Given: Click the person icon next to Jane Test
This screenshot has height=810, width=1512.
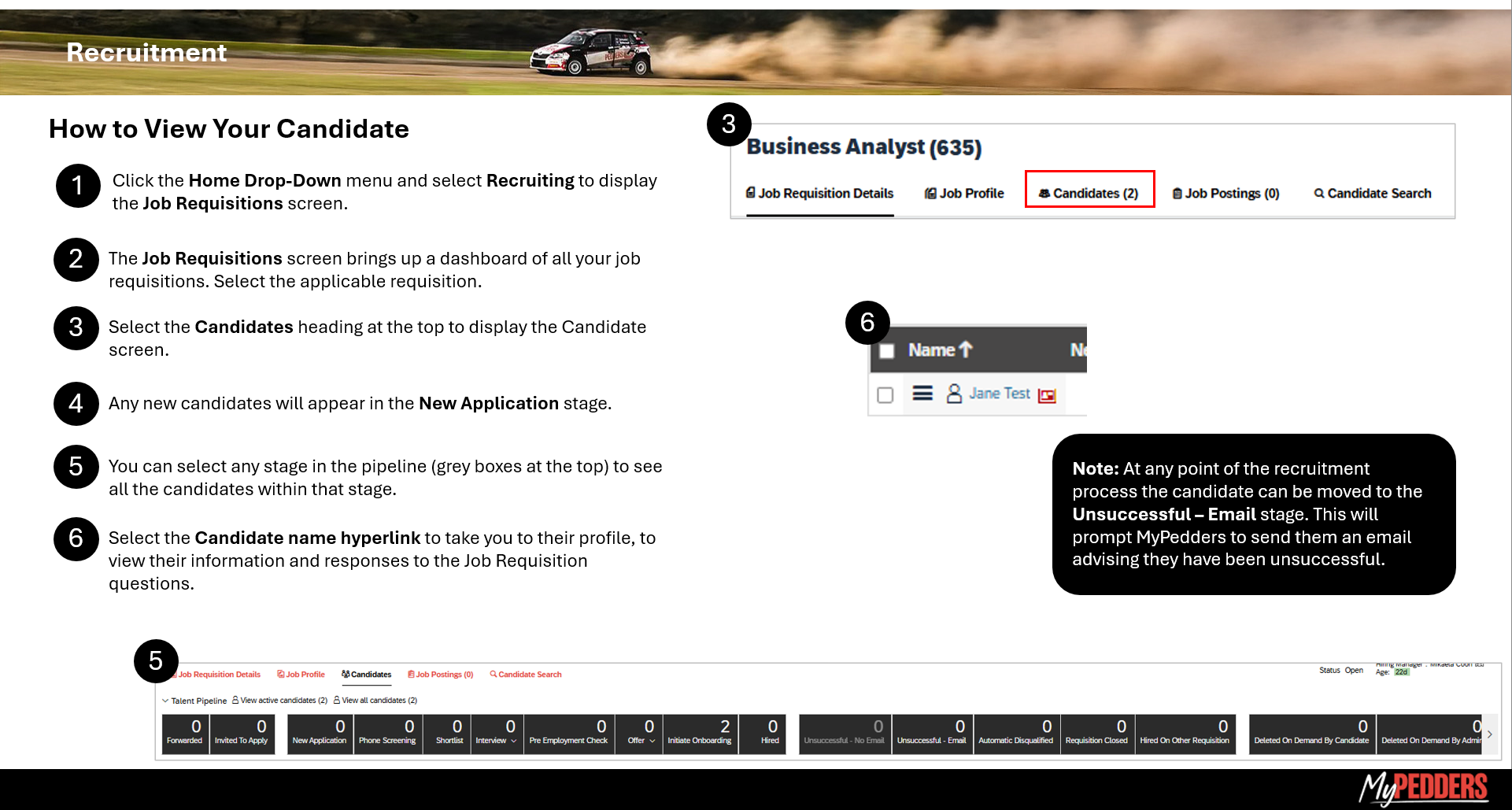Looking at the screenshot, I should [x=954, y=394].
